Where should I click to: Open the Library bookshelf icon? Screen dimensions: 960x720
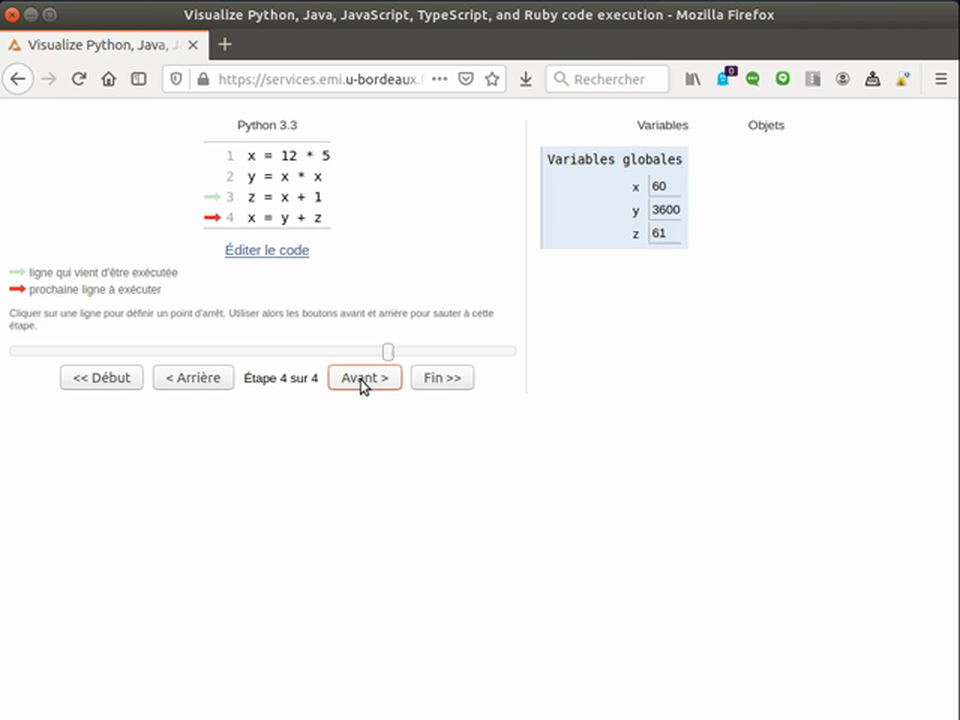[693, 79]
